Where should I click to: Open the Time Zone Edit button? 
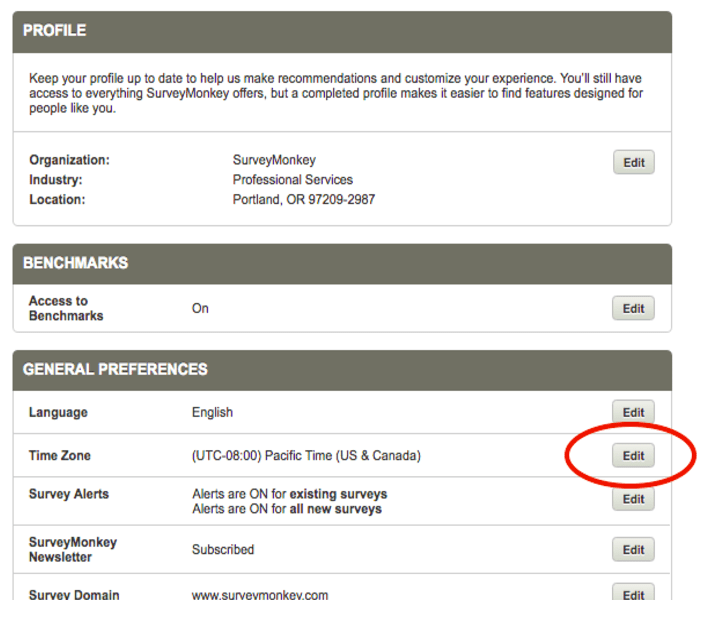[x=633, y=455]
